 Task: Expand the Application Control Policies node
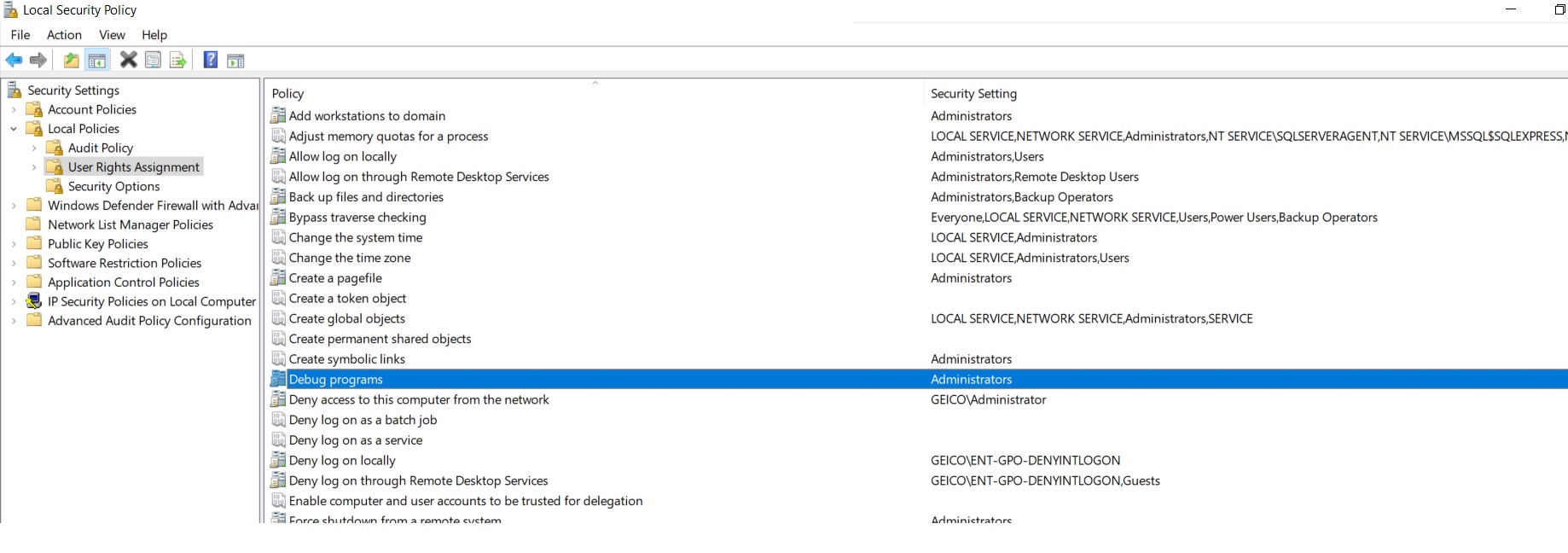14,282
